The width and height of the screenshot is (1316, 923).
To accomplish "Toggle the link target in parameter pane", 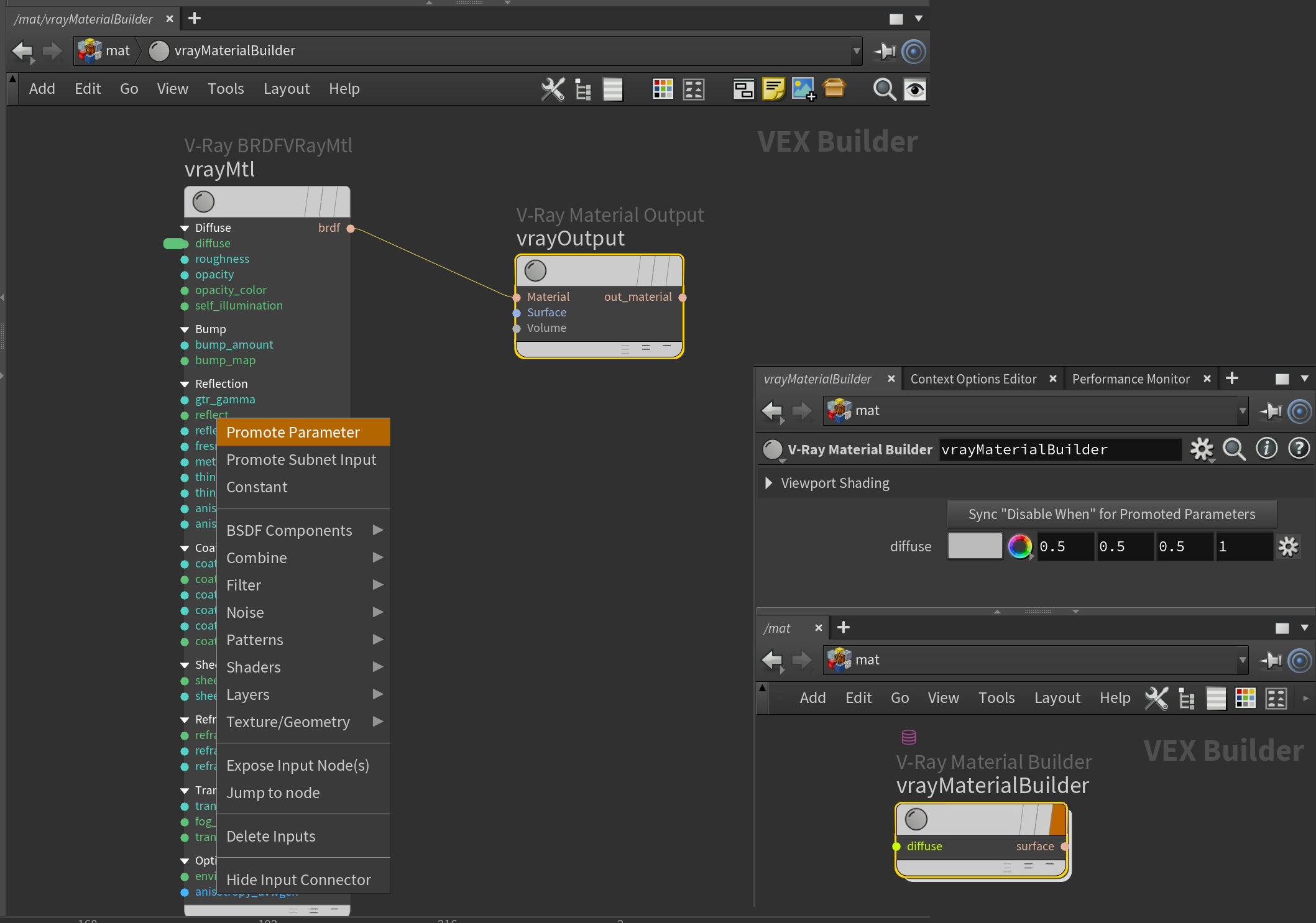I will (x=1300, y=411).
